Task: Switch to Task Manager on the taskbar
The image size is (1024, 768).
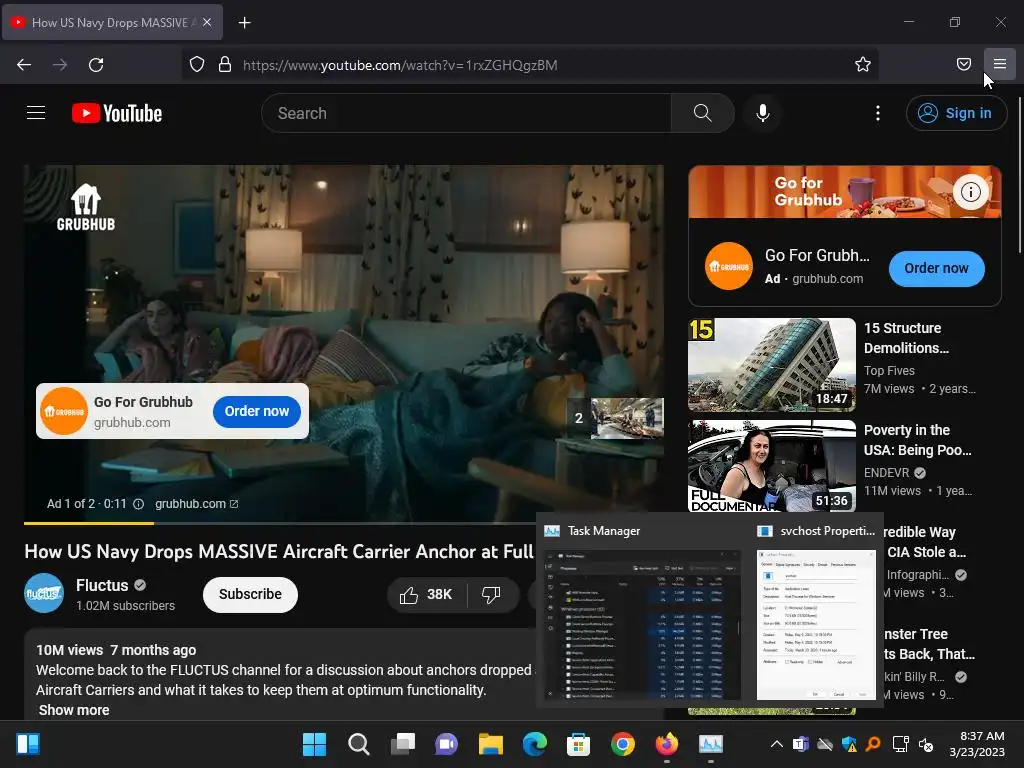Action: click(x=711, y=744)
